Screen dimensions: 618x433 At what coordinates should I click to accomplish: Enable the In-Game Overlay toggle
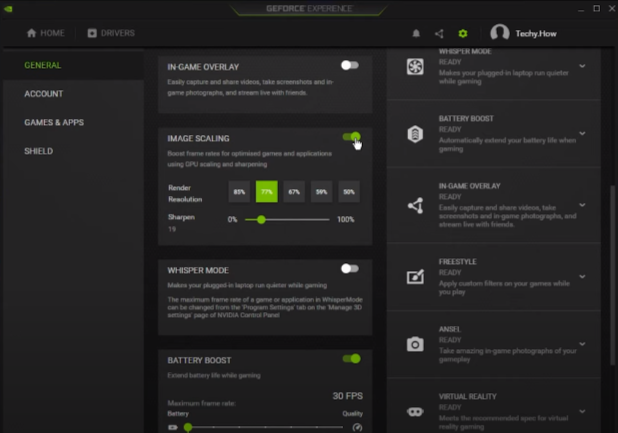(350, 65)
